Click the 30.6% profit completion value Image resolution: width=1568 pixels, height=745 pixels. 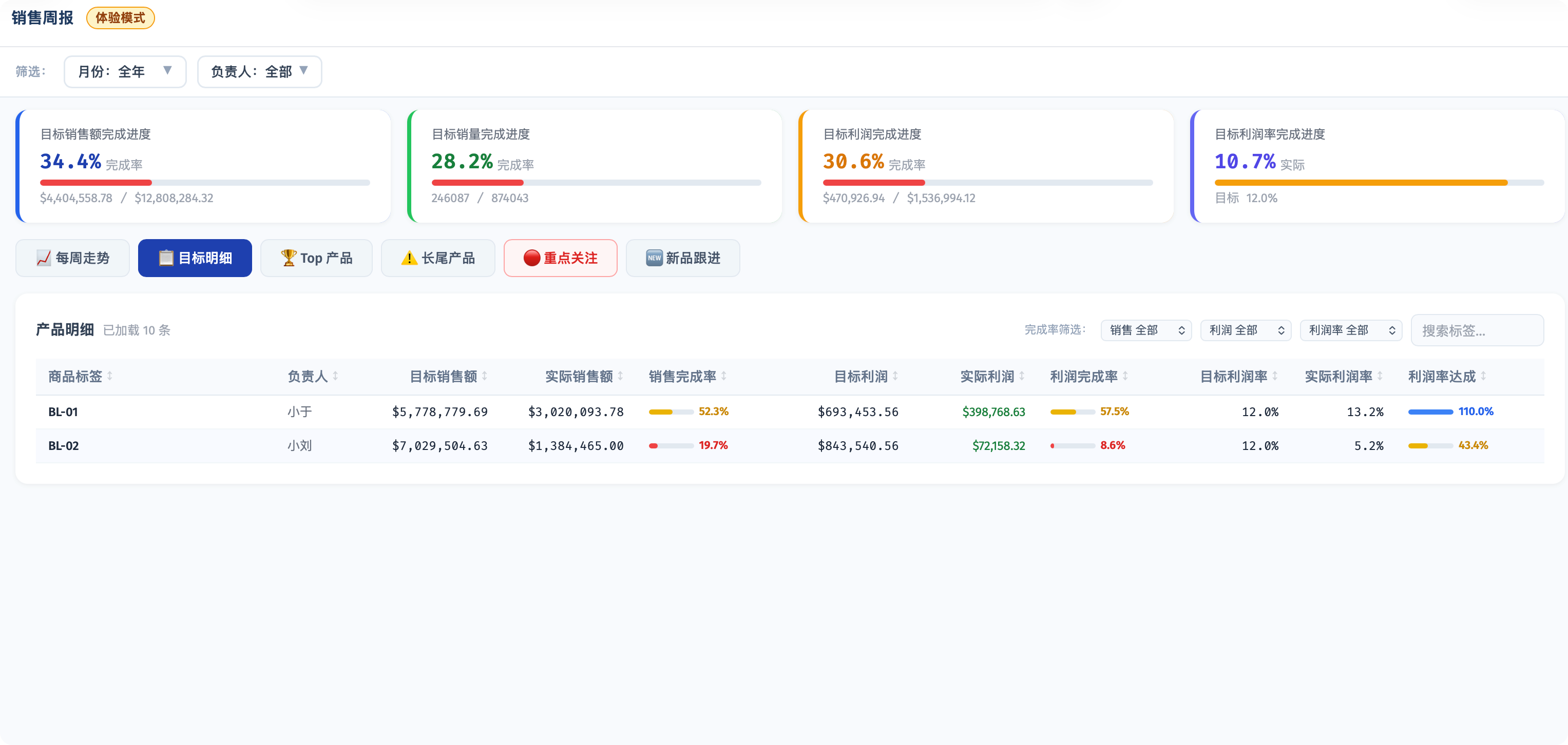(x=853, y=162)
